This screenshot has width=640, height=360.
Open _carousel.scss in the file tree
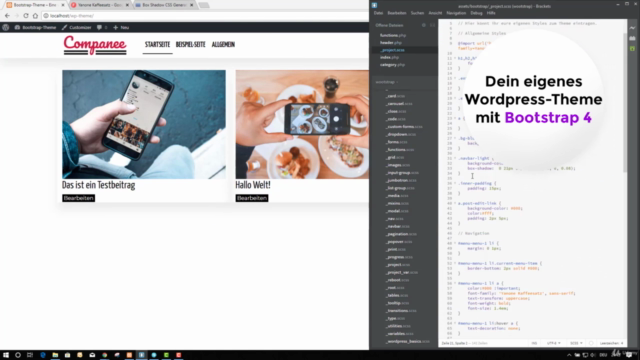pyautogui.click(x=399, y=104)
